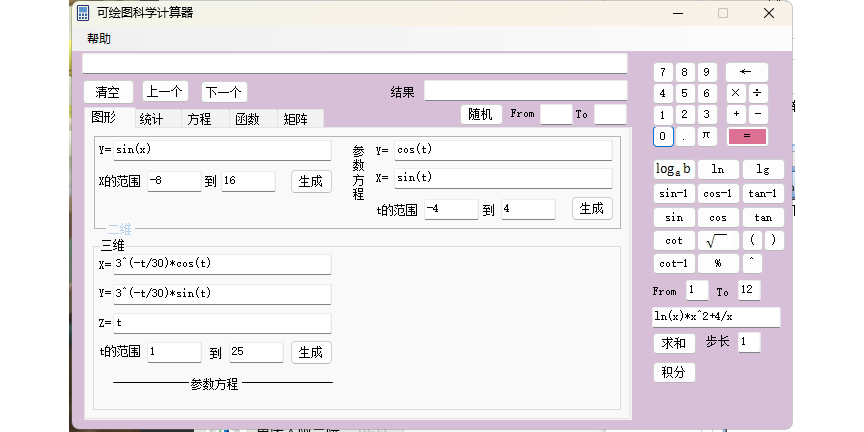Click the 上一个 previous button

(165, 91)
